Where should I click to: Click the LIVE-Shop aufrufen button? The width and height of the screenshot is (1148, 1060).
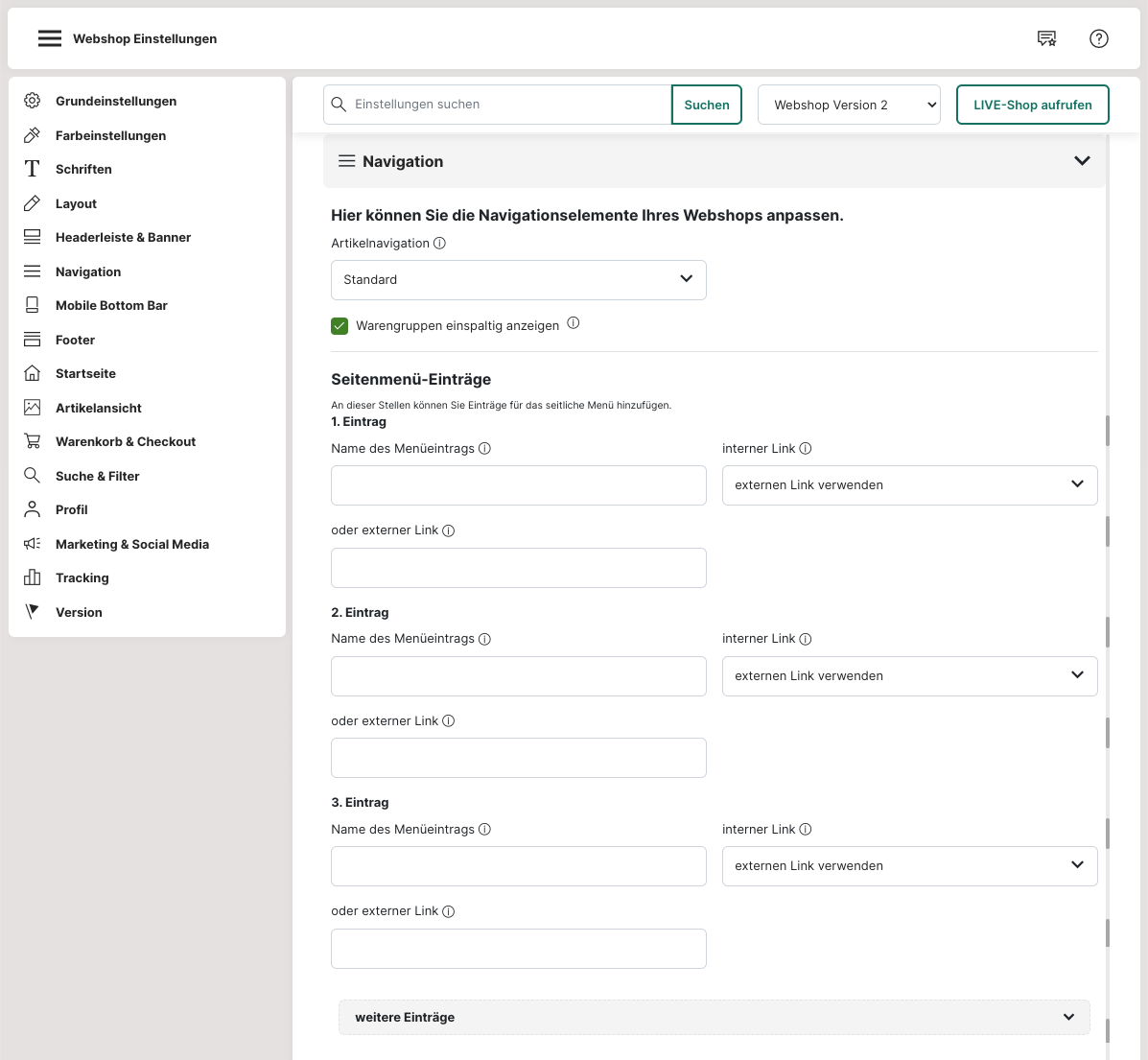[1032, 105]
